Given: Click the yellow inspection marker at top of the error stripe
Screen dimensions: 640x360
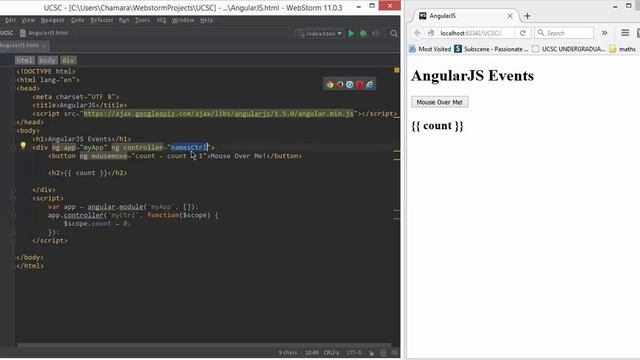Looking at the screenshot, I should tap(397, 70).
